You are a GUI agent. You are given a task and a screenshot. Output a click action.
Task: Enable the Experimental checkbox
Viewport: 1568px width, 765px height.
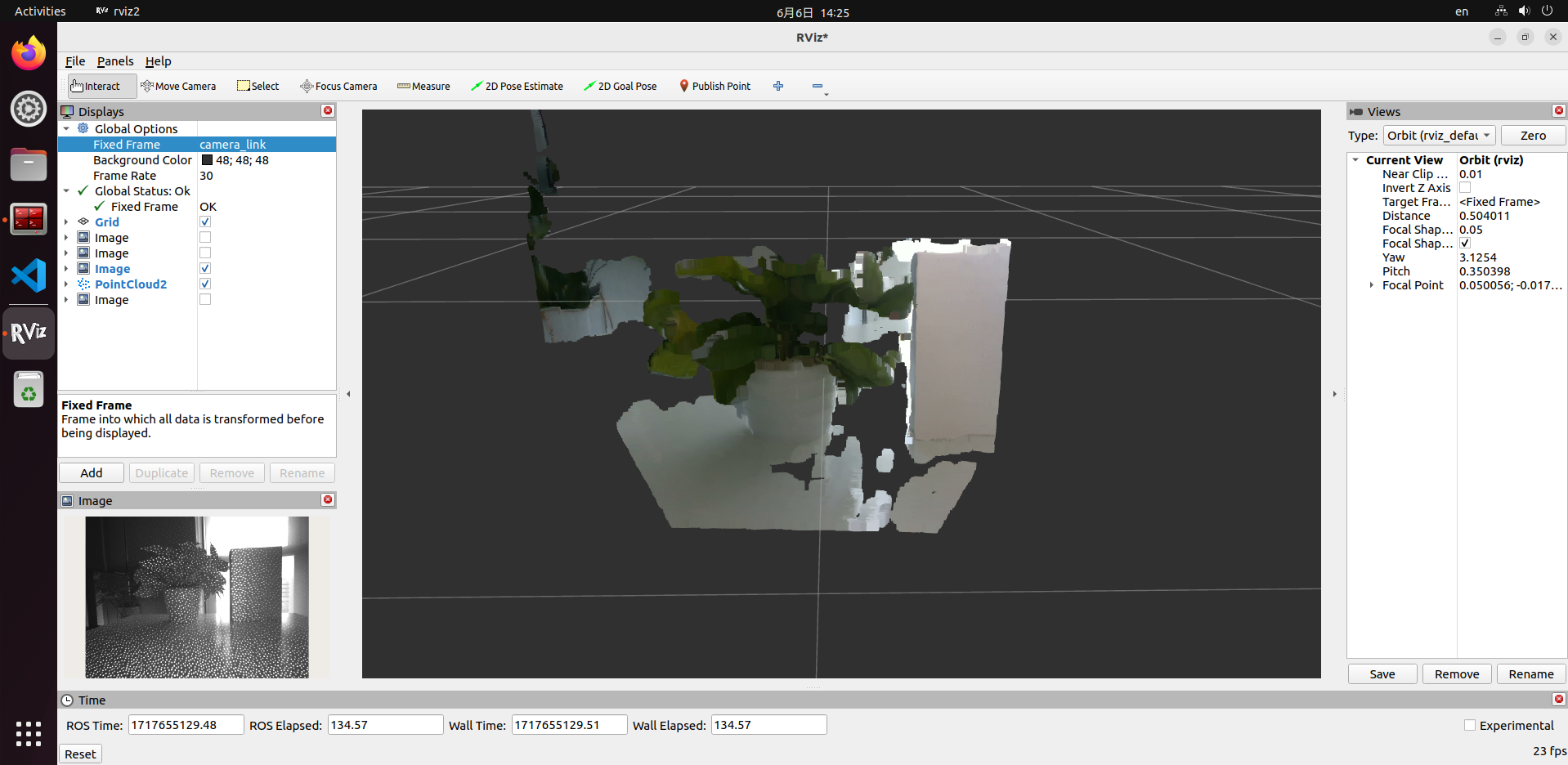pos(1470,725)
